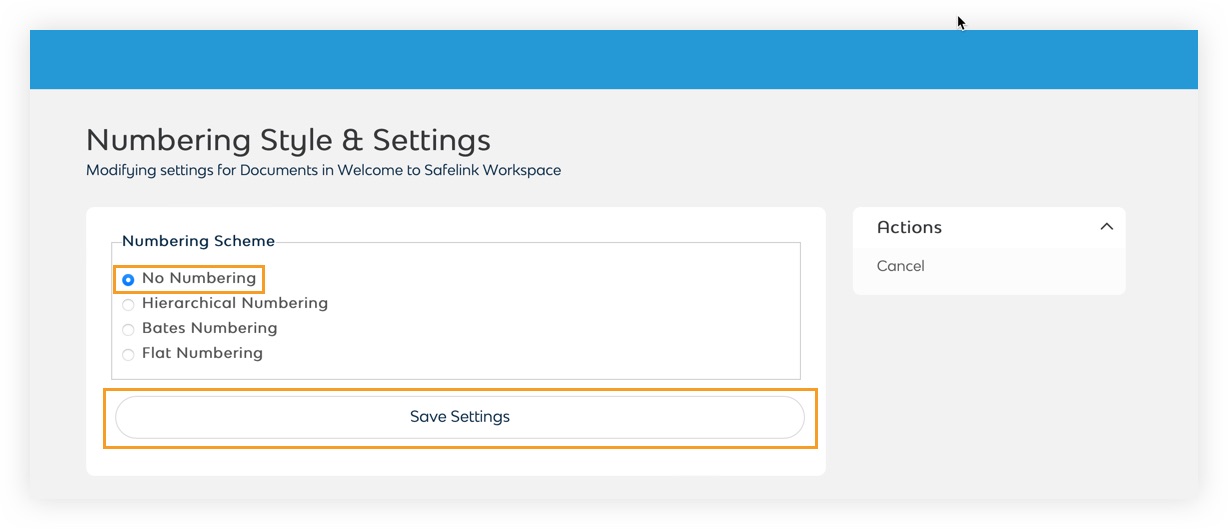Select the No Numbering radio button
This screenshot has width=1228, height=529.
pyautogui.click(x=128, y=280)
